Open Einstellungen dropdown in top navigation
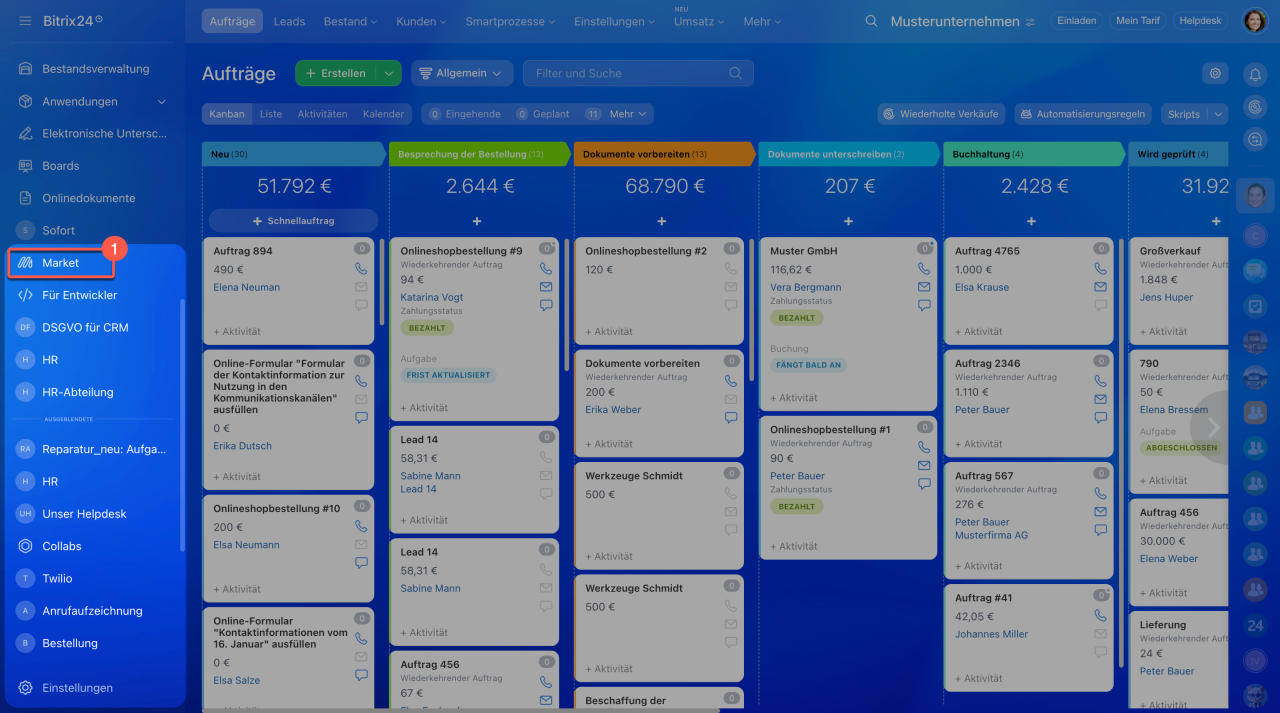Image resolution: width=1280 pixels, height=713 pixels. click(615, 21)
